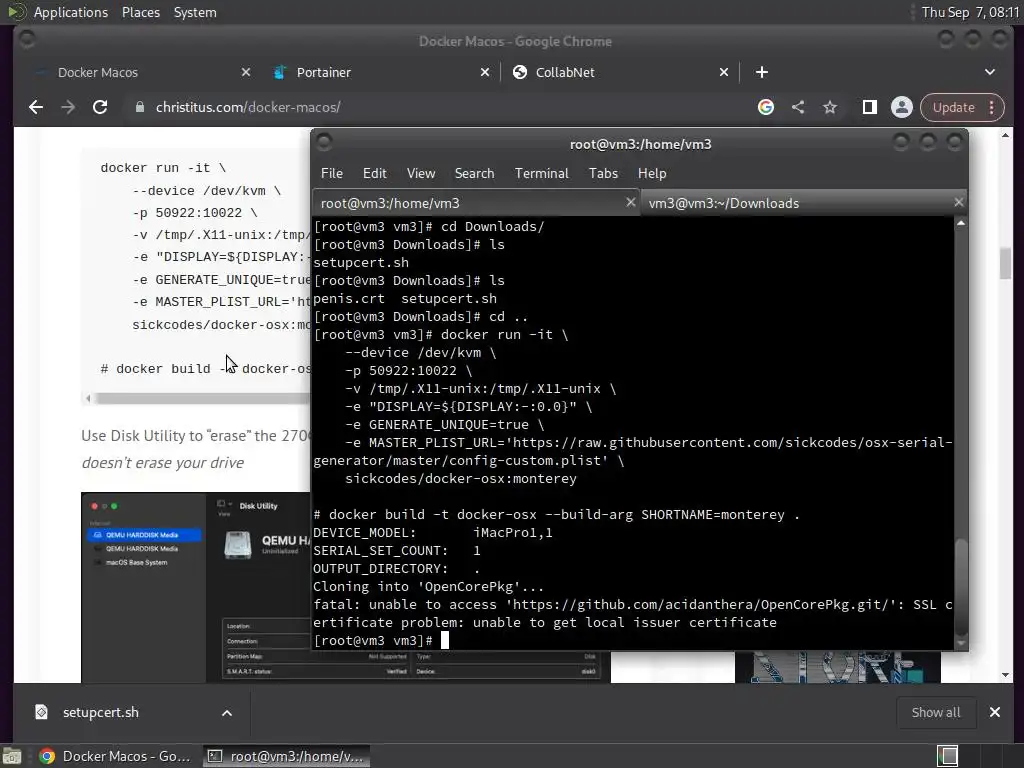
Task: Click the setupcert.sh file icon
Action: 41,712
